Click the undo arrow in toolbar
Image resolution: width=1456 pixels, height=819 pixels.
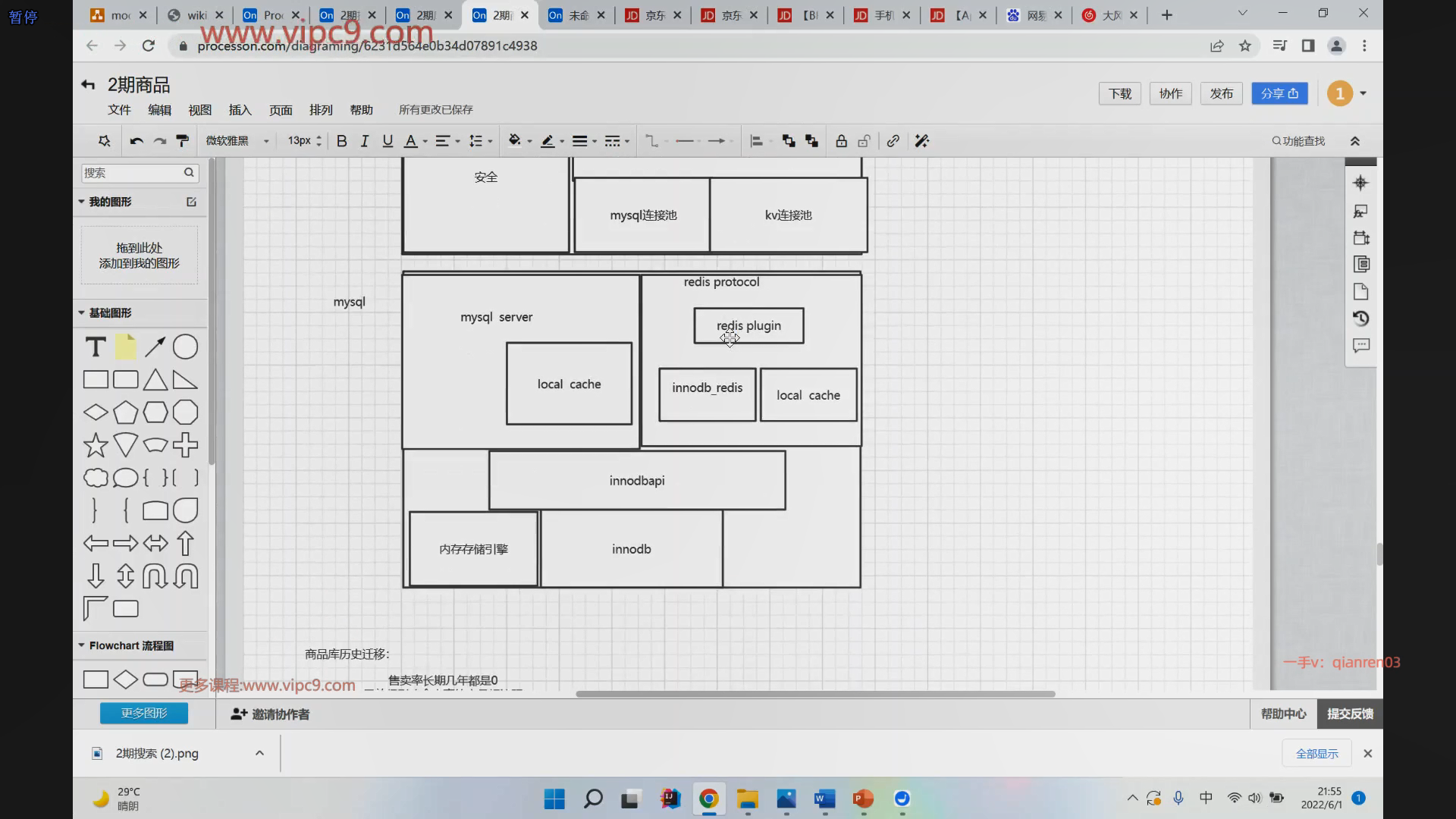[136, 141]
